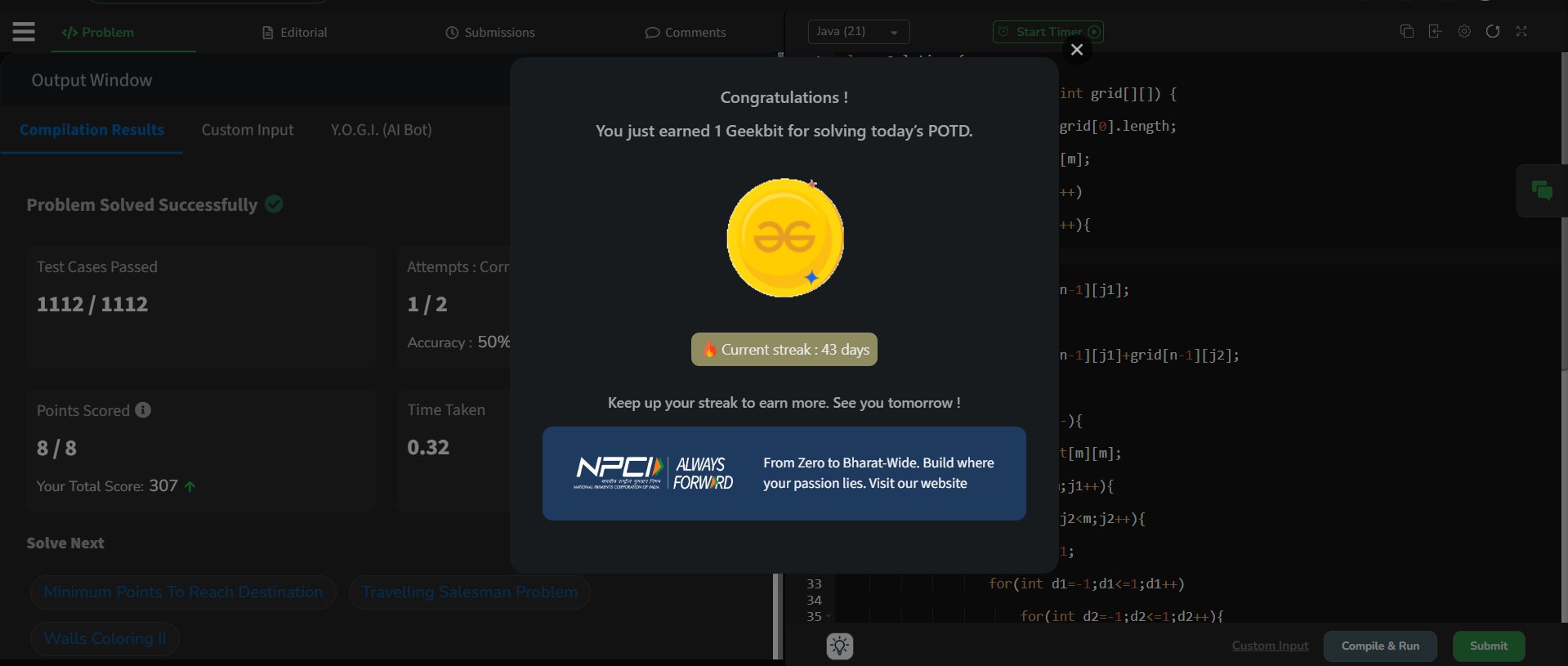Screen dimensions: 1568x666
Task: Click the copy code icon in editor toolbar
Action: pyautogui.click(x=1407, y=31)
